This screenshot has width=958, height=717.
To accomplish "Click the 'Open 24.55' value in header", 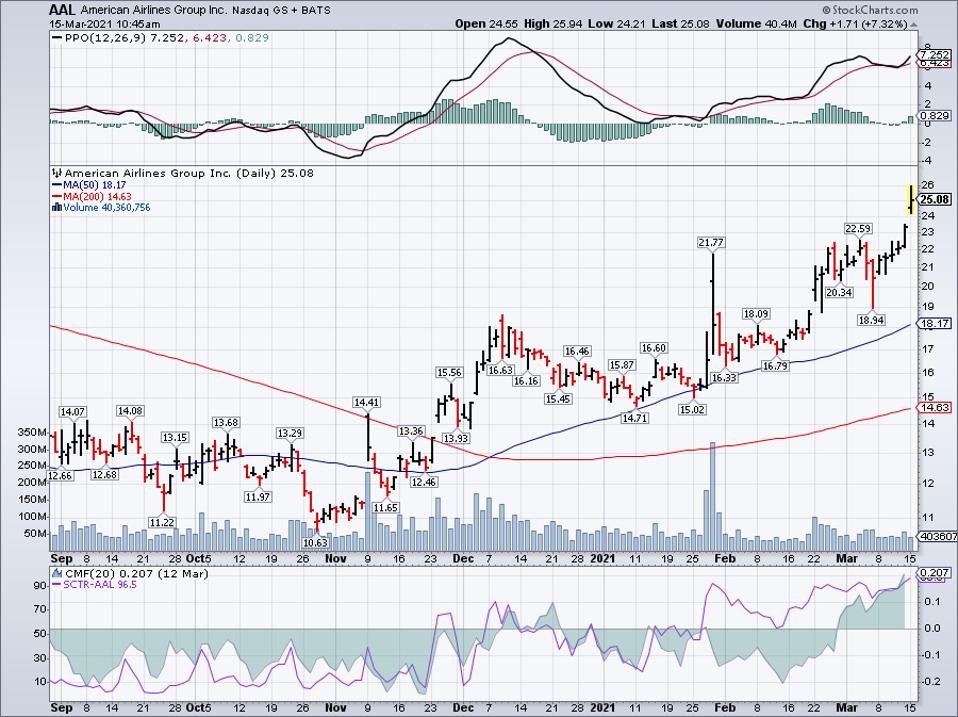I will point(486,24).
